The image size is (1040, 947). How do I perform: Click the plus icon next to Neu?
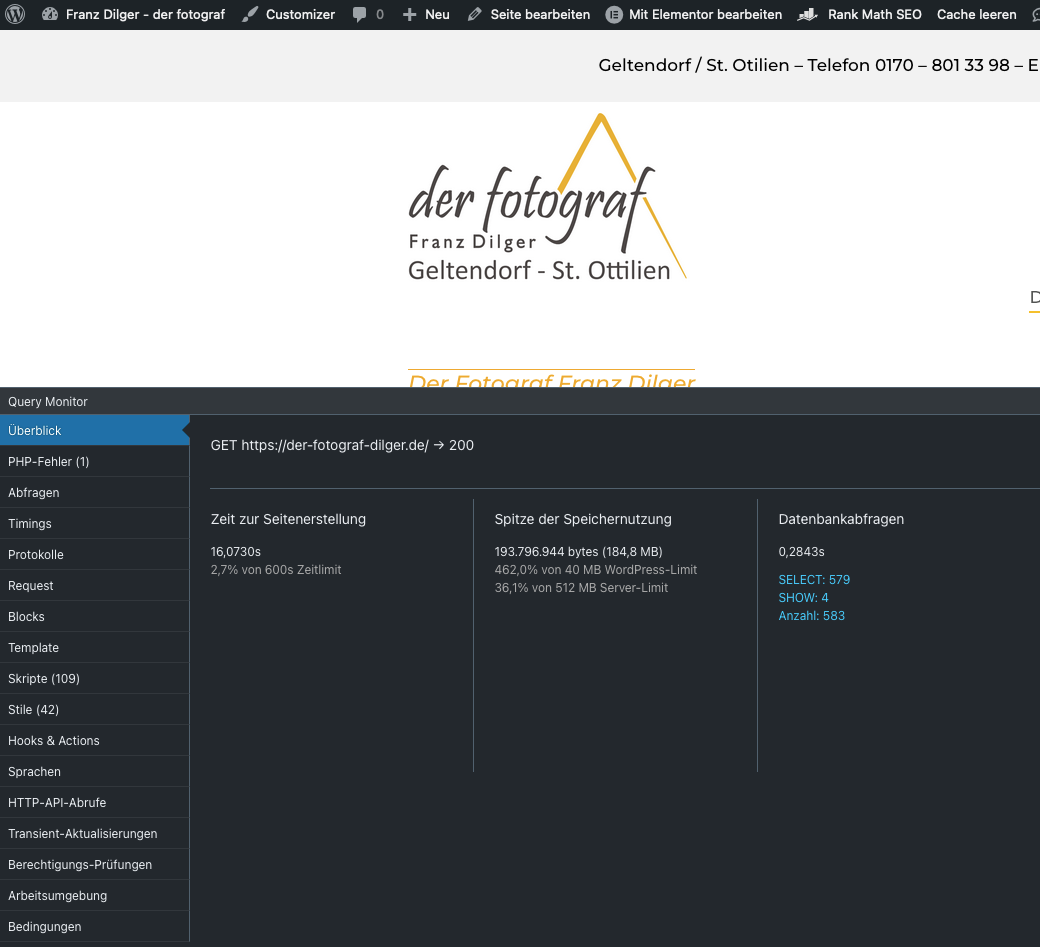click(x=410, y=15)
